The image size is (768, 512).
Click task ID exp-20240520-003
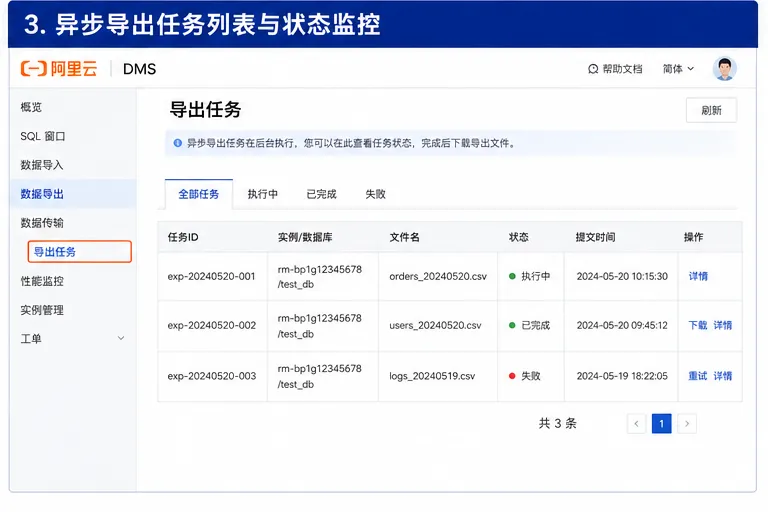click(212, 376)
